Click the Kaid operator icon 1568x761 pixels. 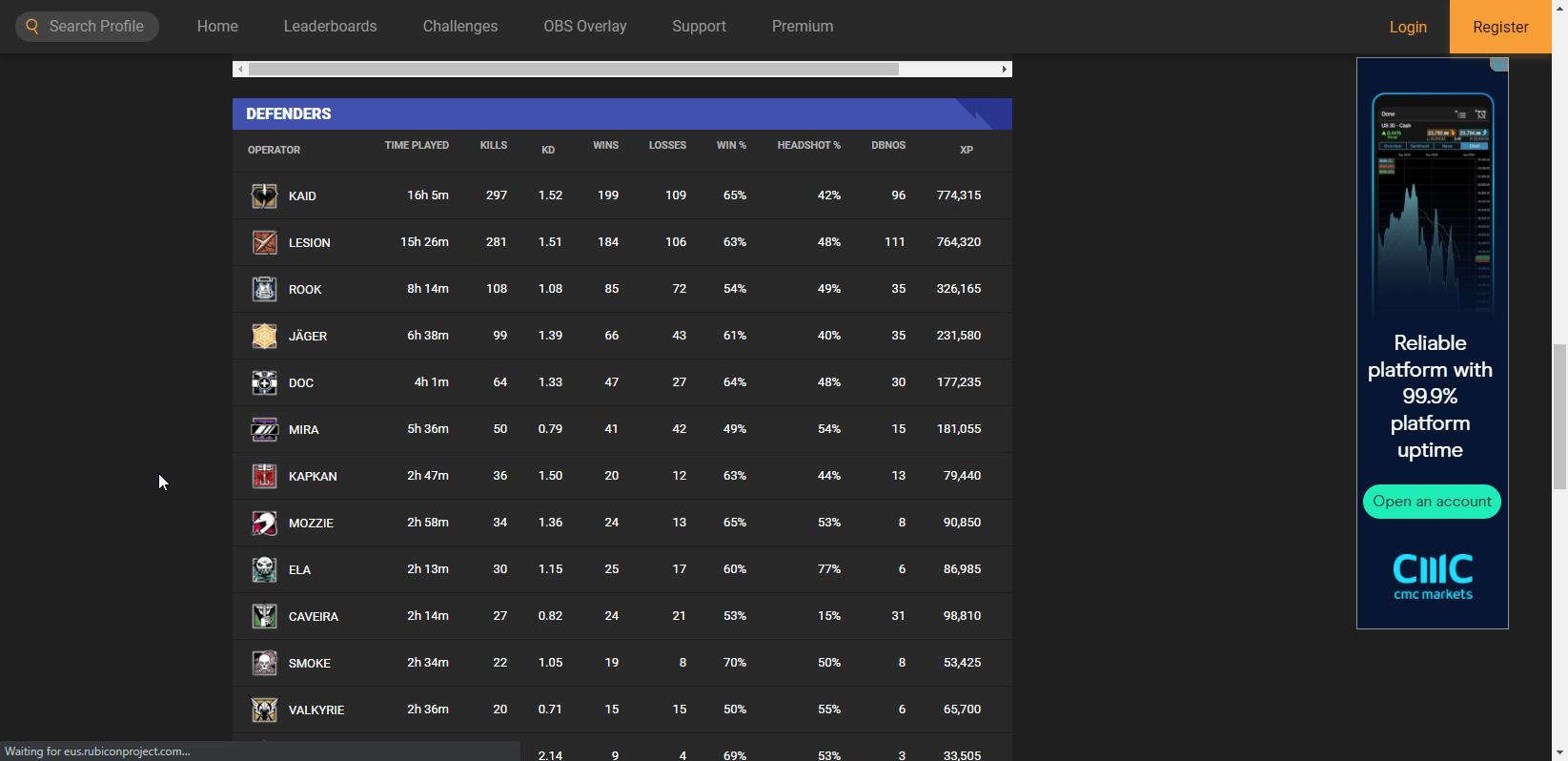pos(264,195)
